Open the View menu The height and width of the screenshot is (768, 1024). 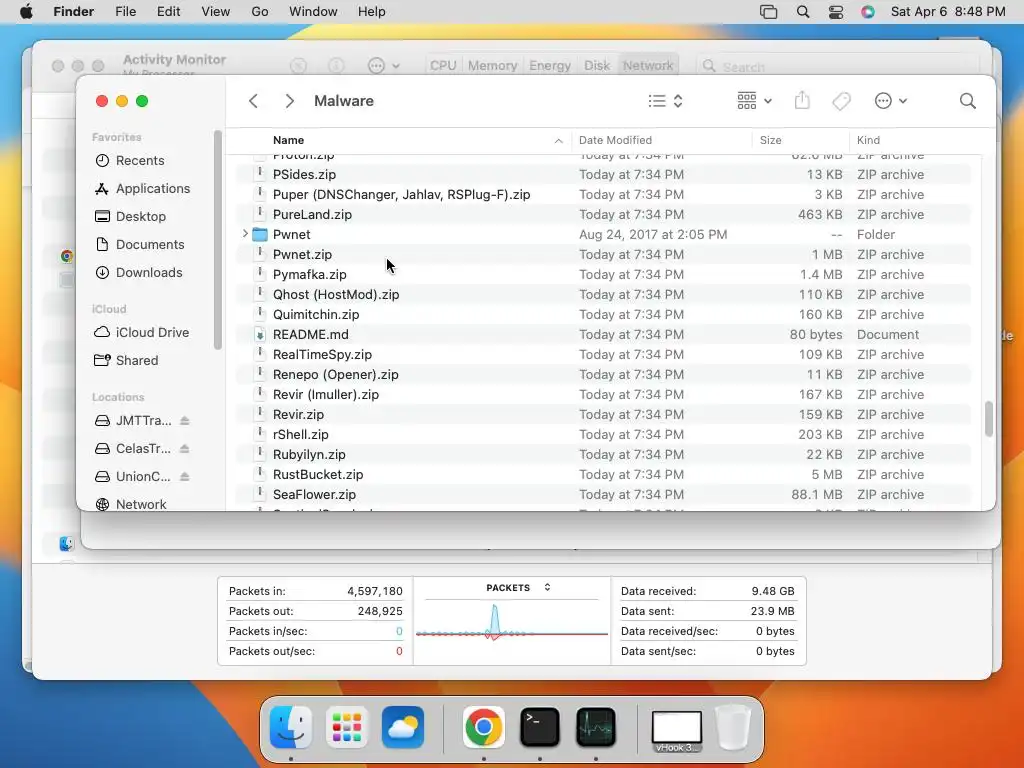coord(216,12)
